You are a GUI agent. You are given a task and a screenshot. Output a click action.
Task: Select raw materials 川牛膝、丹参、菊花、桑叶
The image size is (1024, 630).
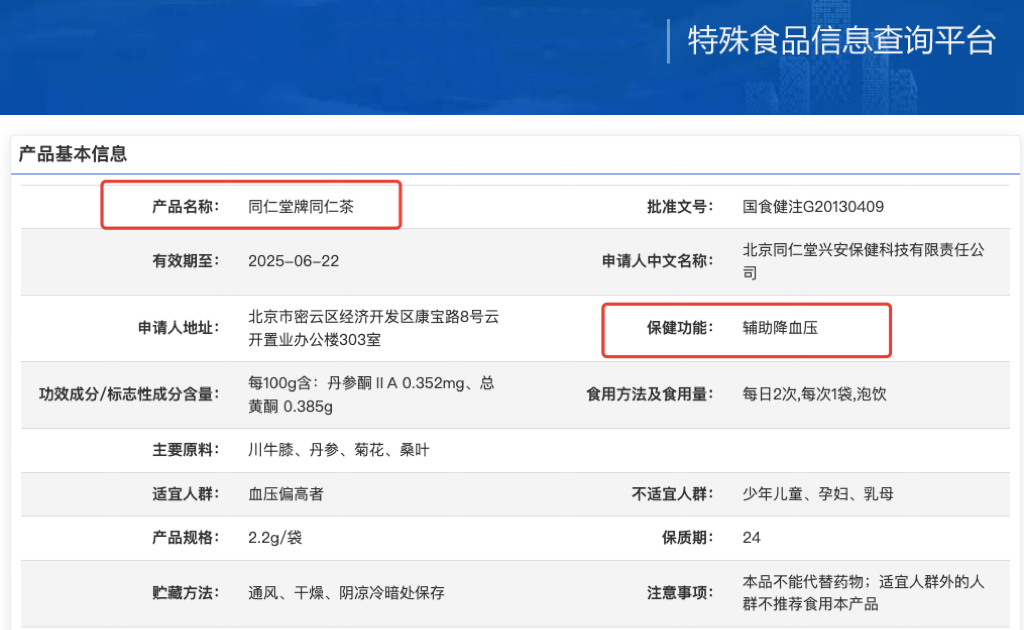pos(338,450)
